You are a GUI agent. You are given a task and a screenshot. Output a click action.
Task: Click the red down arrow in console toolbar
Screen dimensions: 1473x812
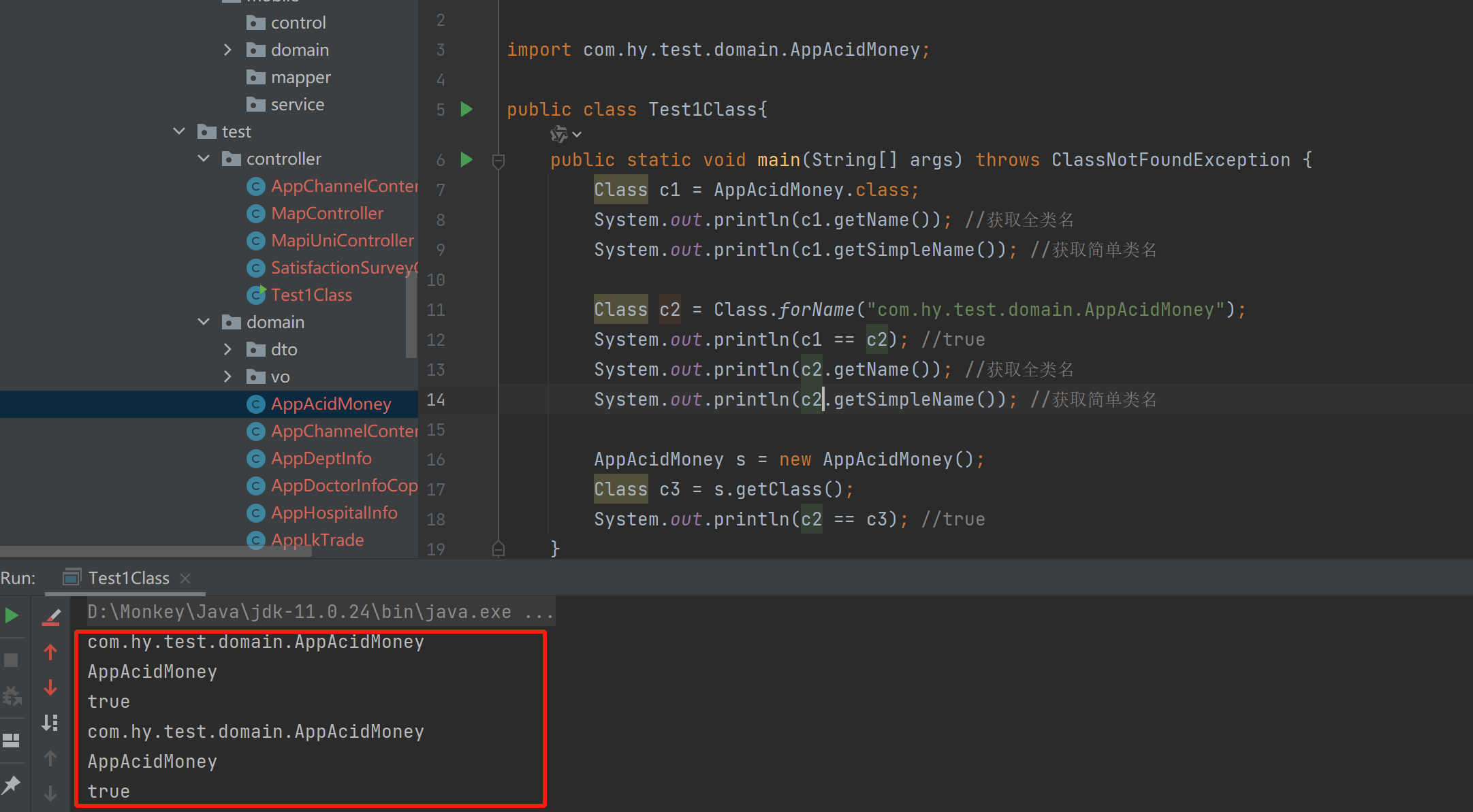pos(50,687)
